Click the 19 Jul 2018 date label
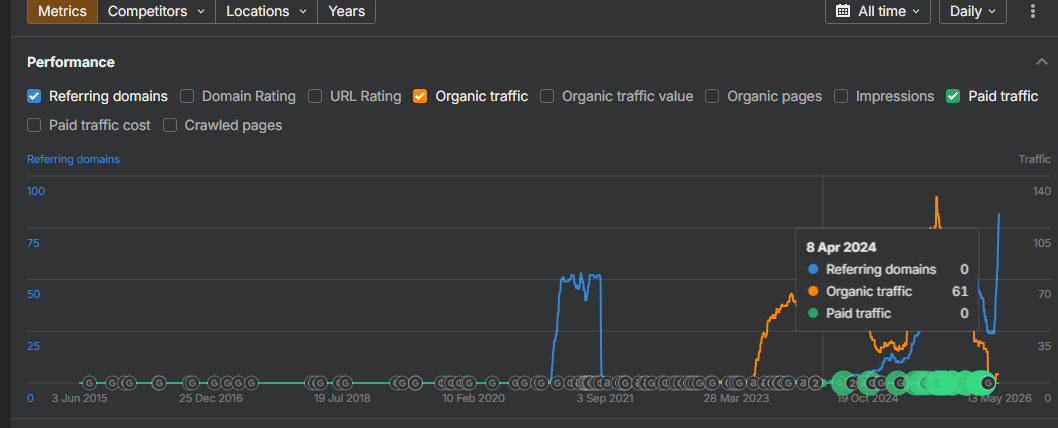The width and height of the screenshot is (1058, 428). point(342,398)
